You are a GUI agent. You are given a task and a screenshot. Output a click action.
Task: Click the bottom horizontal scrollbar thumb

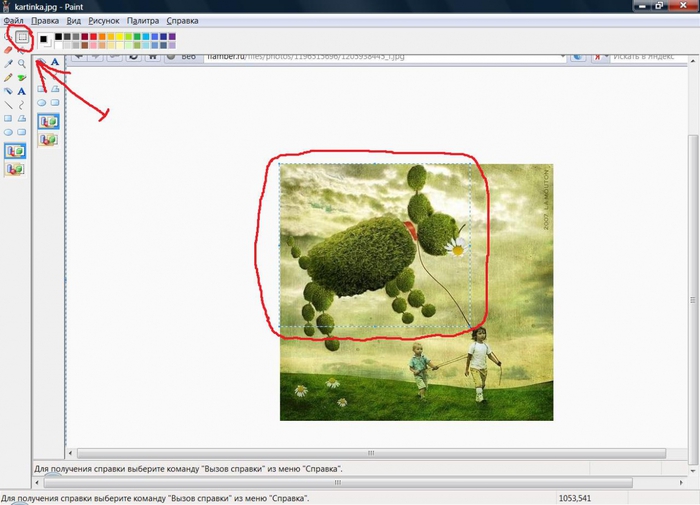click(338, 482)
